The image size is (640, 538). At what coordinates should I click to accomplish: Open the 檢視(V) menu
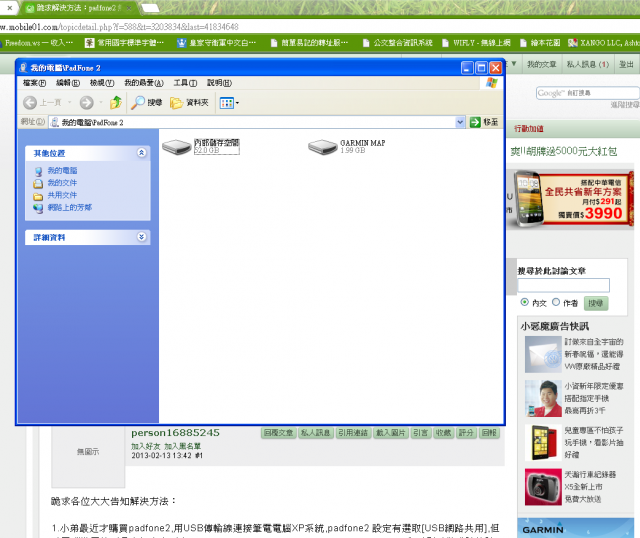tap(102, 83)
